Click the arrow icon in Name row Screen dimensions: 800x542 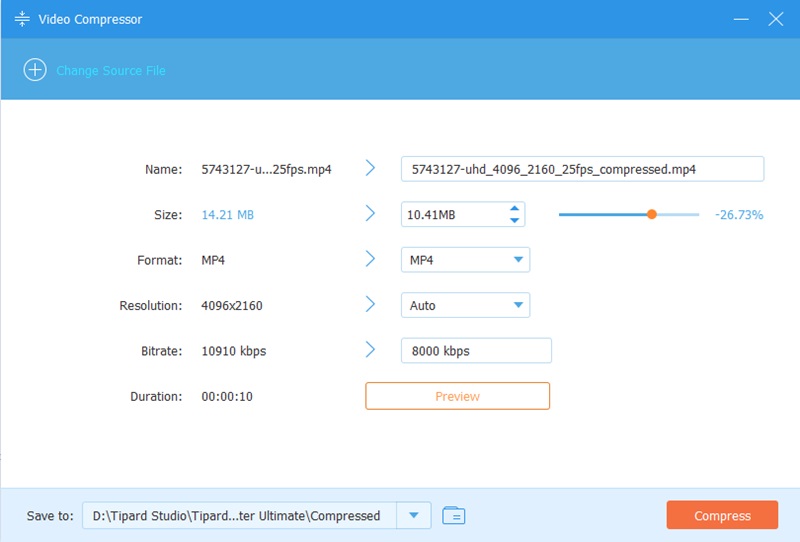click(370, 168)
